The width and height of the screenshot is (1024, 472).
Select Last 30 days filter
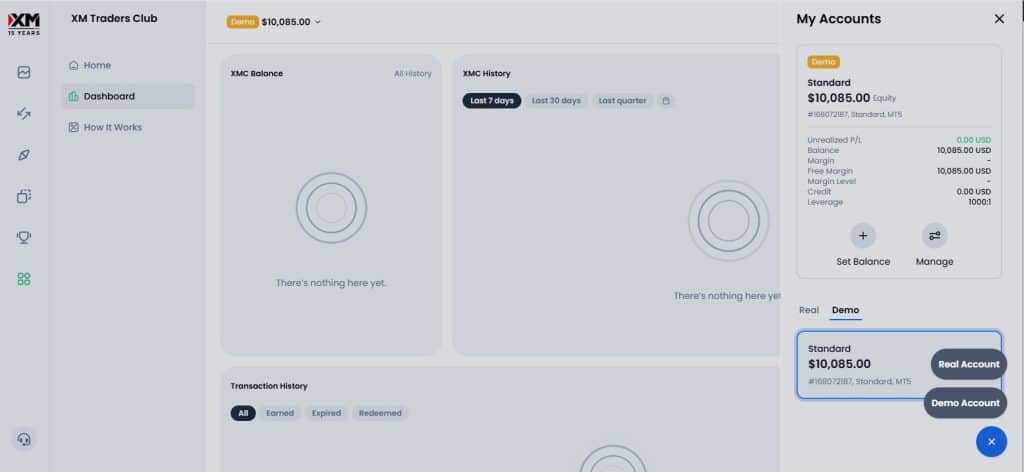click(556, 101)
